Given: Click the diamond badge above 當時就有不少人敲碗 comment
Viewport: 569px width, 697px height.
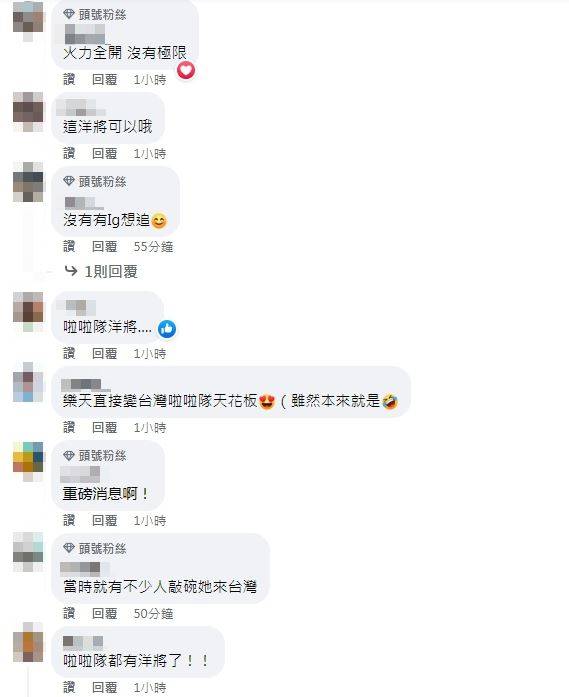Looking at the screenshot, I should [68, 548].
